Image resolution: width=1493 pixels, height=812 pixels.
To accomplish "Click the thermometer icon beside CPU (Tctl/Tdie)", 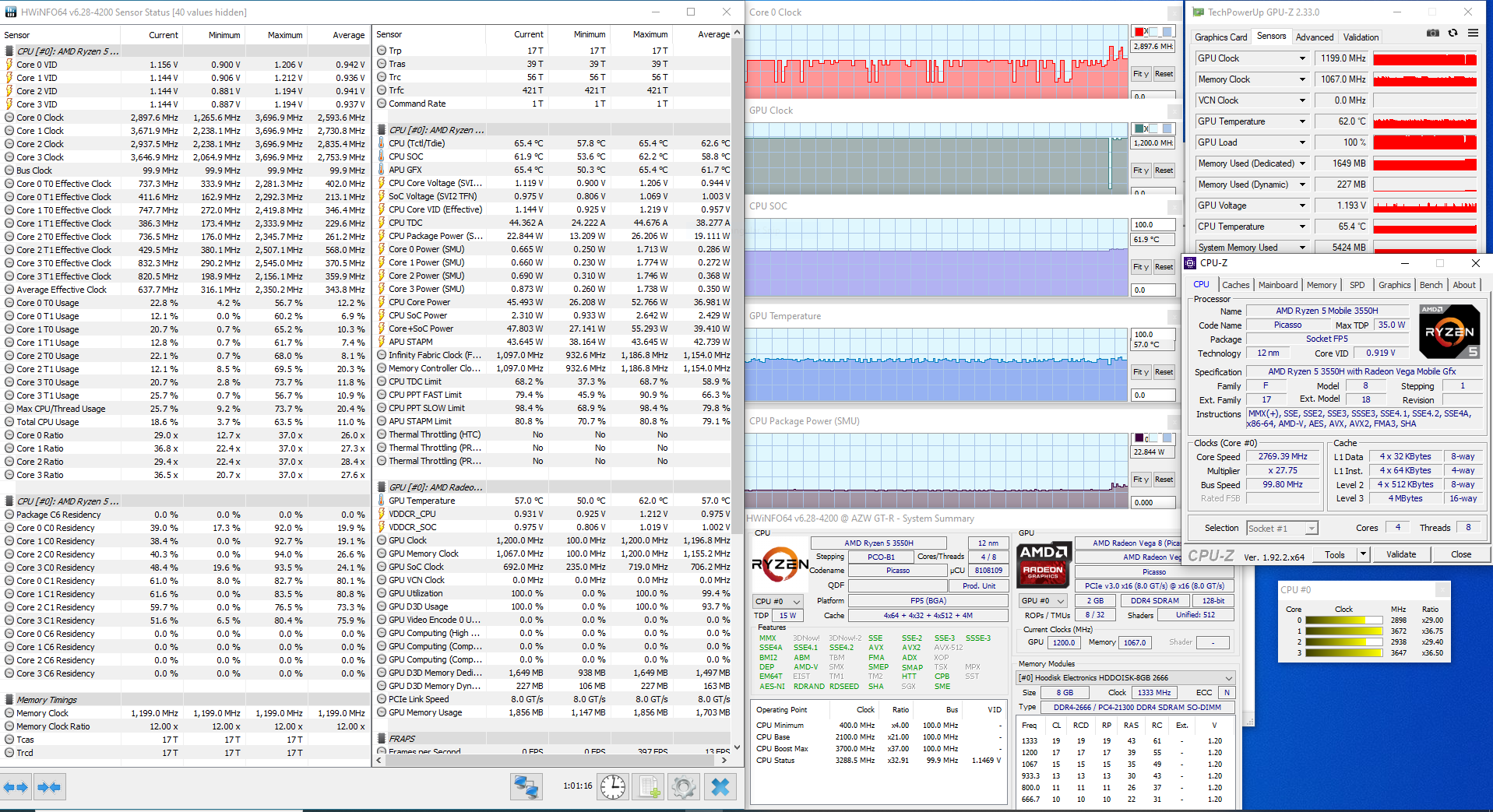I will 382,143.
